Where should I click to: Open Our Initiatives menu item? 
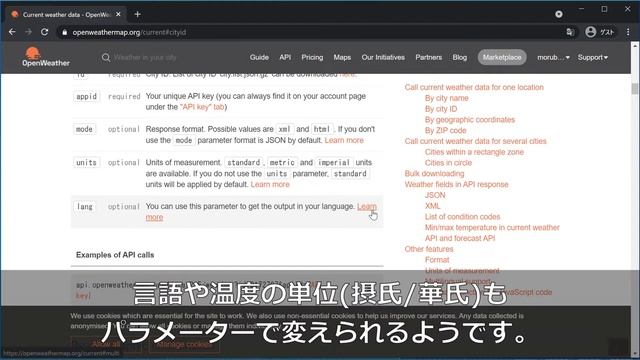383,58
